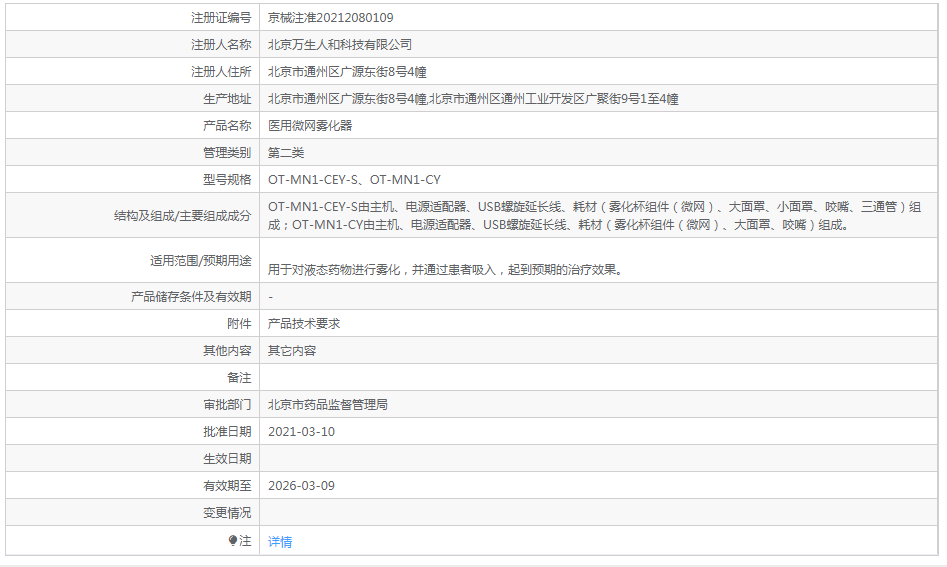Click management category value 第二类

[x=286, y=153]
